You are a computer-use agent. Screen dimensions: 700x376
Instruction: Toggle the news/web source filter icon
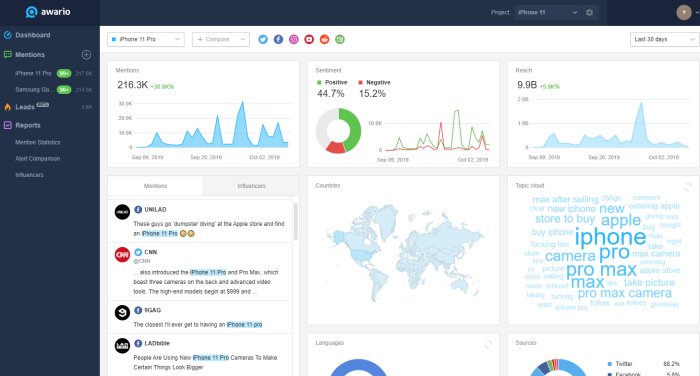click(x=340, y=39)
